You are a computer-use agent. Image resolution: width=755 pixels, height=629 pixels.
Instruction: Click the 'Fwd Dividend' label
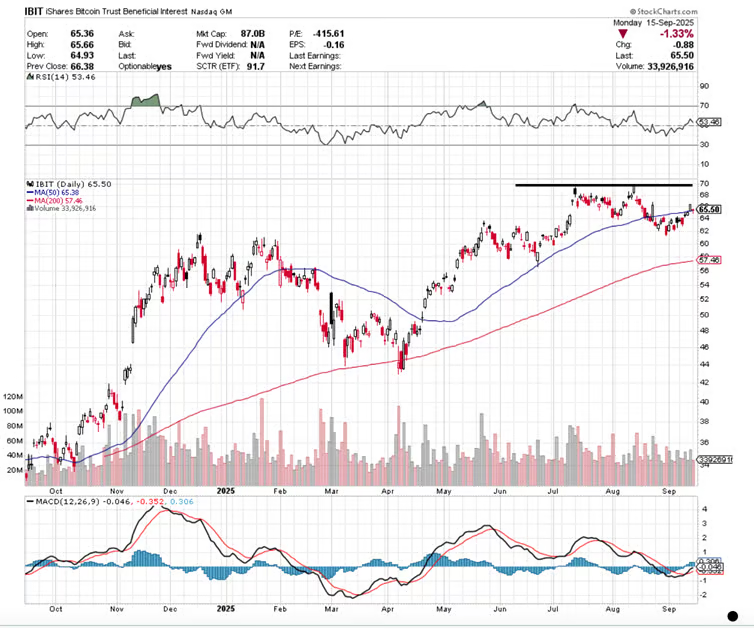tap(221, 45)
